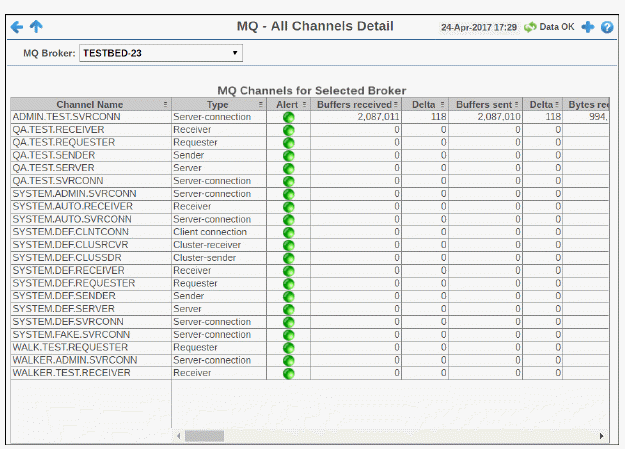Click the blue plus icon
625x449 pixels.
pyautogui.click(x=587, y=27)
